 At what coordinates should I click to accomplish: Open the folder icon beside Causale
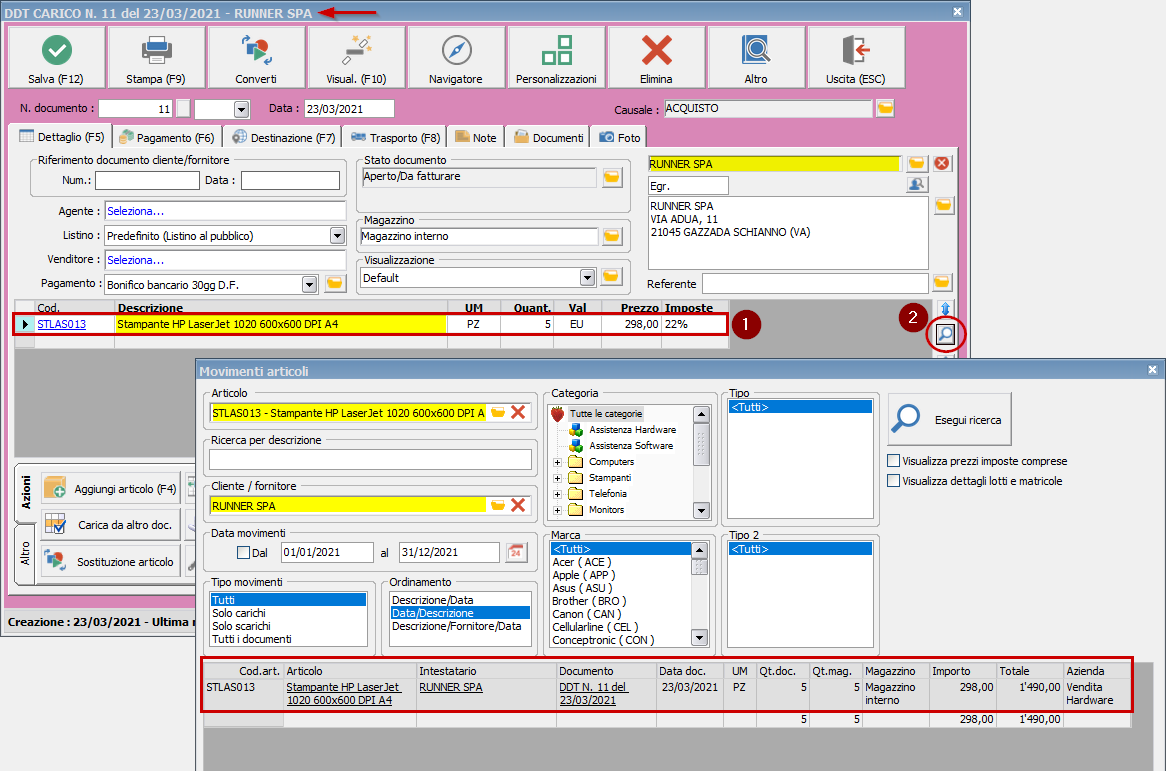click(885, 109)
